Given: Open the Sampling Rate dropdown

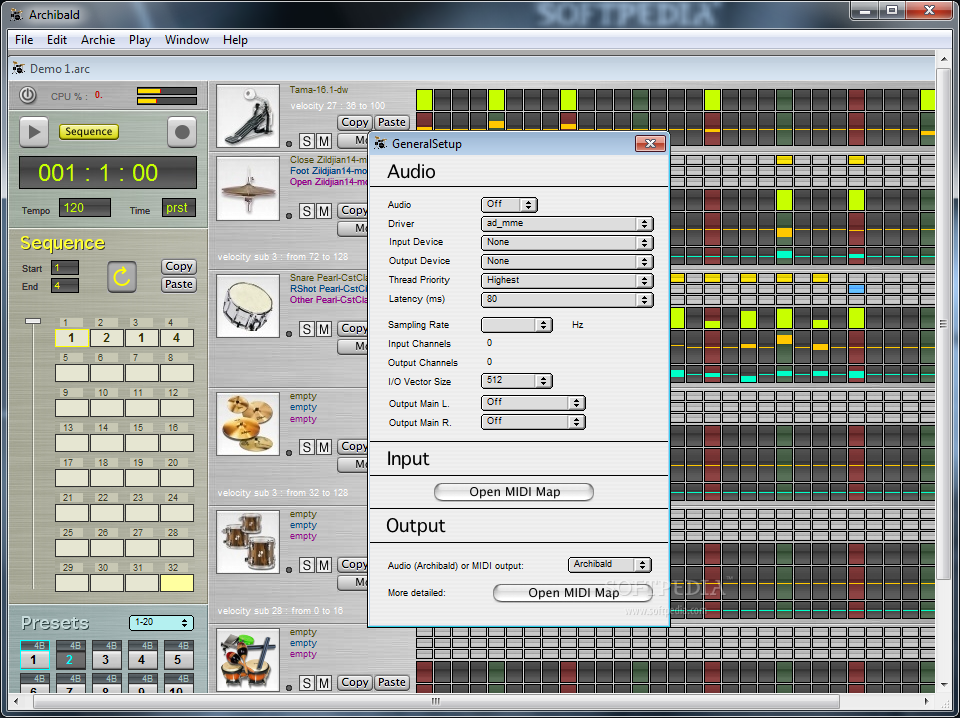Looking at the screenshot, I should [517, 325].
